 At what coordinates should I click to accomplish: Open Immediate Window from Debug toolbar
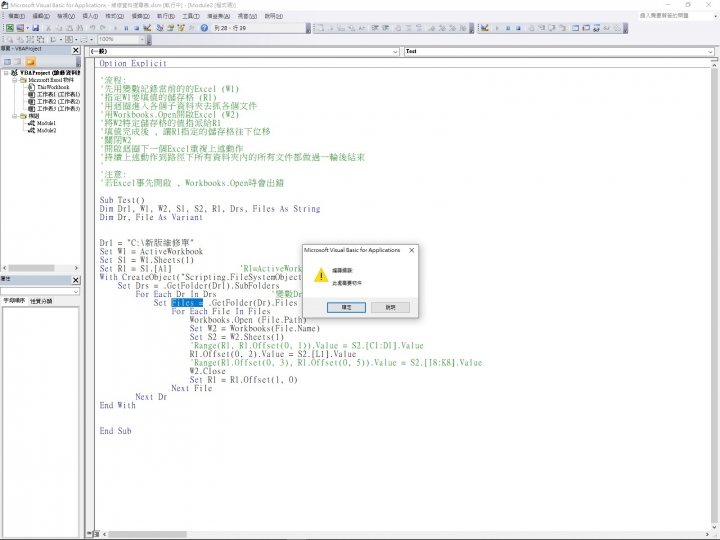point(586,28)
